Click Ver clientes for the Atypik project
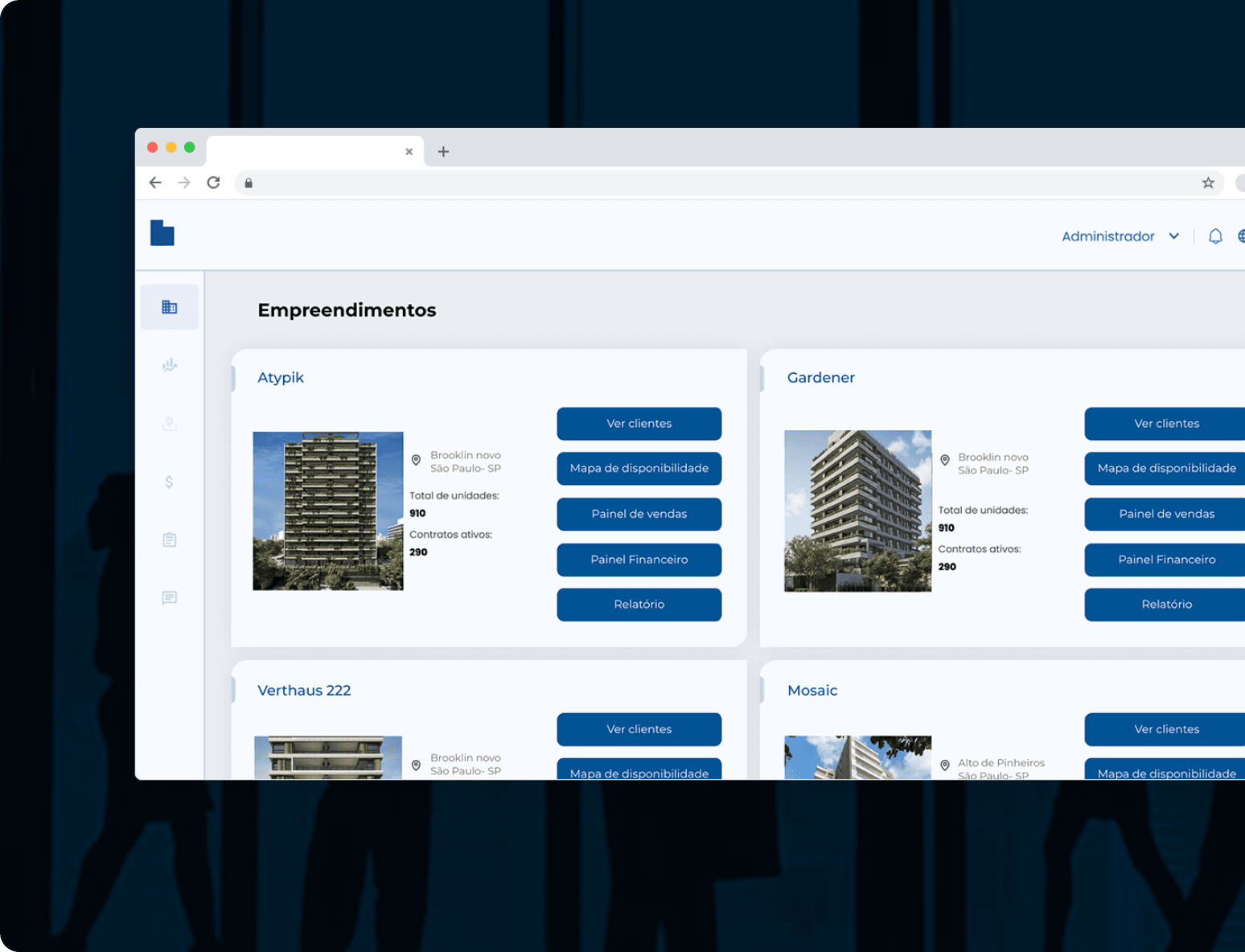This screenshot has height=952, width=1245. pos(638,423)
